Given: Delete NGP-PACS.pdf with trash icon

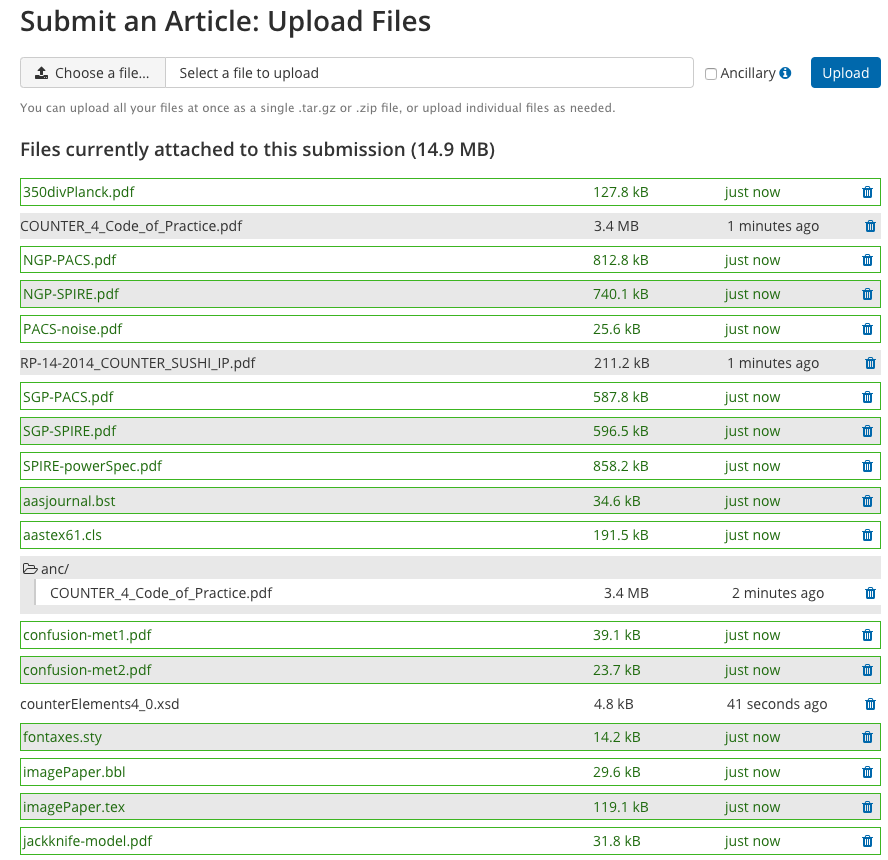Looking at the screenshot, I should pyautogui.click(x=867, y=260).
